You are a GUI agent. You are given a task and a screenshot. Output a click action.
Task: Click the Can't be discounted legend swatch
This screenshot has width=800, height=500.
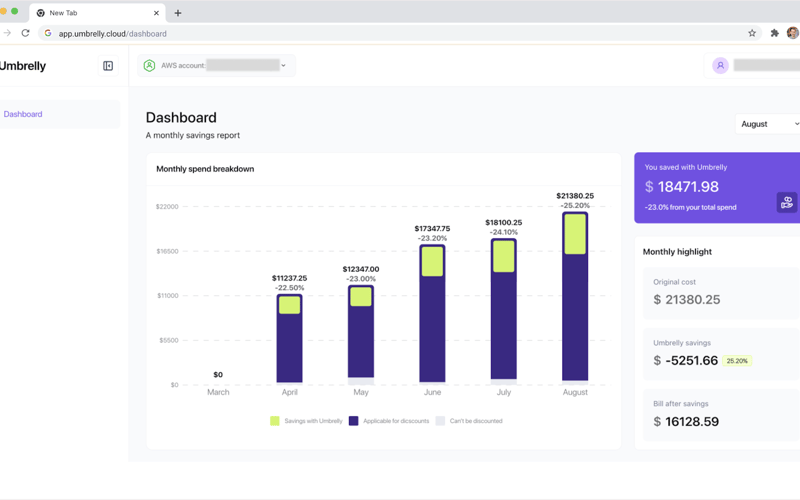440,421
